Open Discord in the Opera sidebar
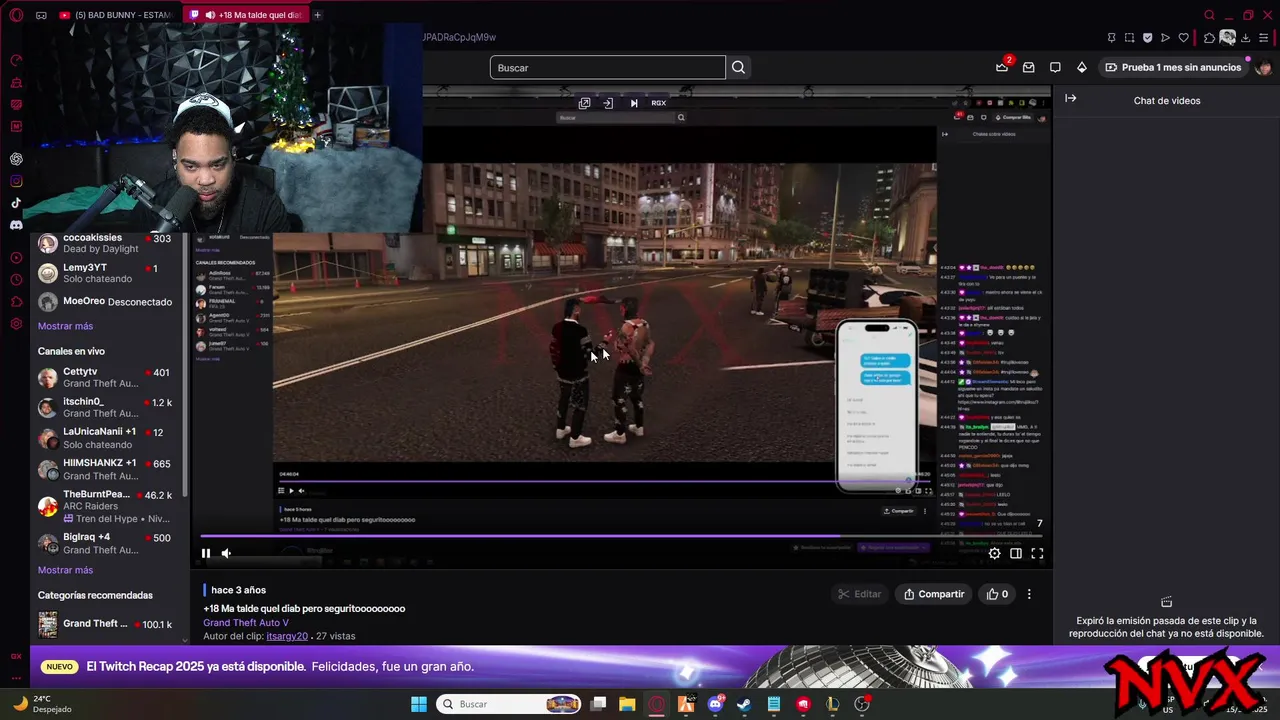Image resolution: width=1280 pixels, height=720 pixels. click(x=16, y=225)
